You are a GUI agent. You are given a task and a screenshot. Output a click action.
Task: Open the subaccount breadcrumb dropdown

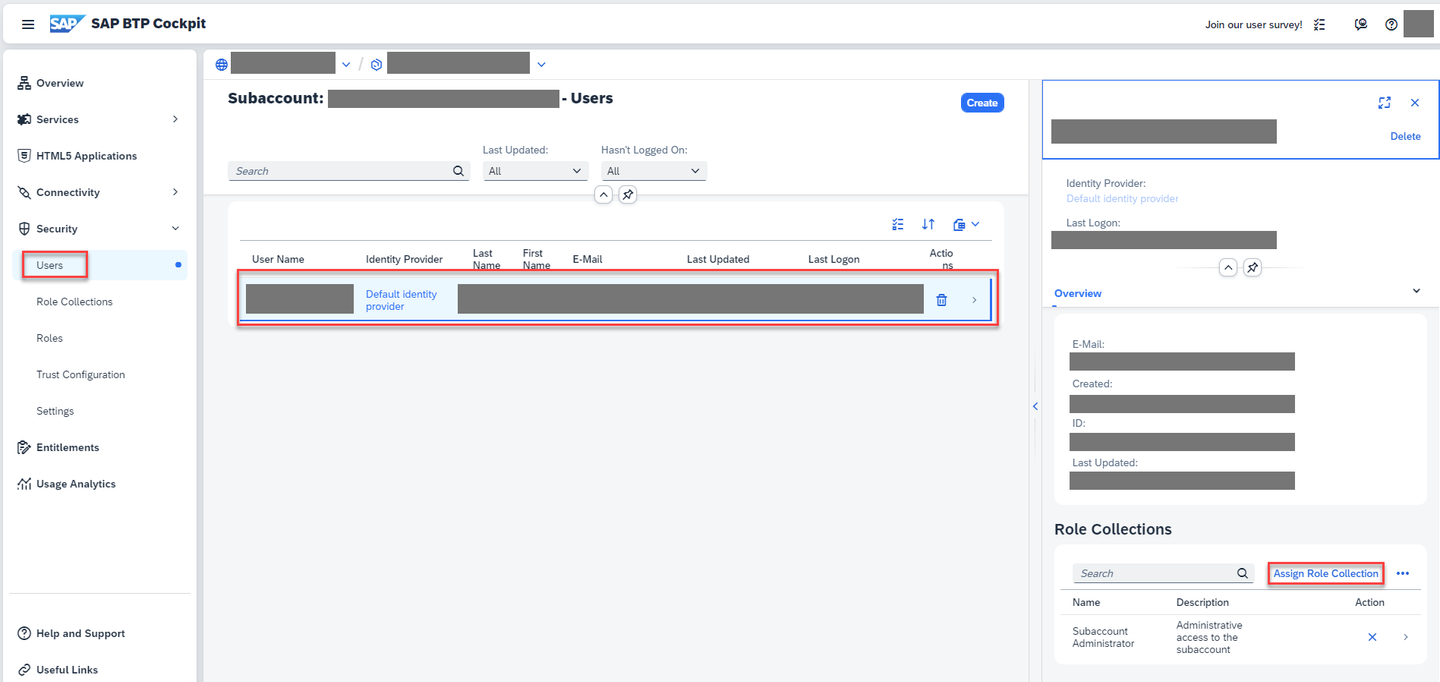pos(541,64)
